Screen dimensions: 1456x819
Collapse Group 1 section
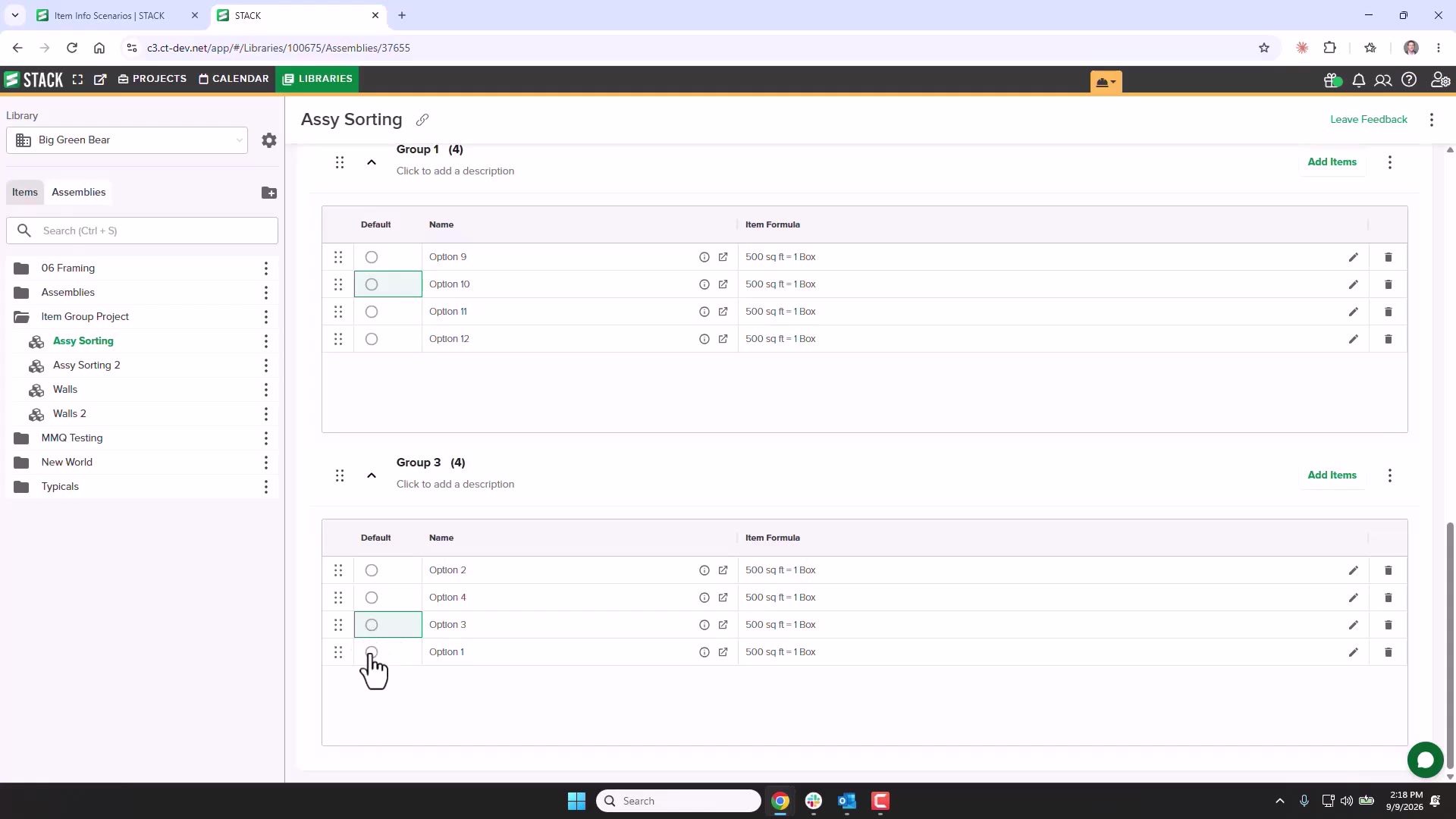click(x=372, y=162)
